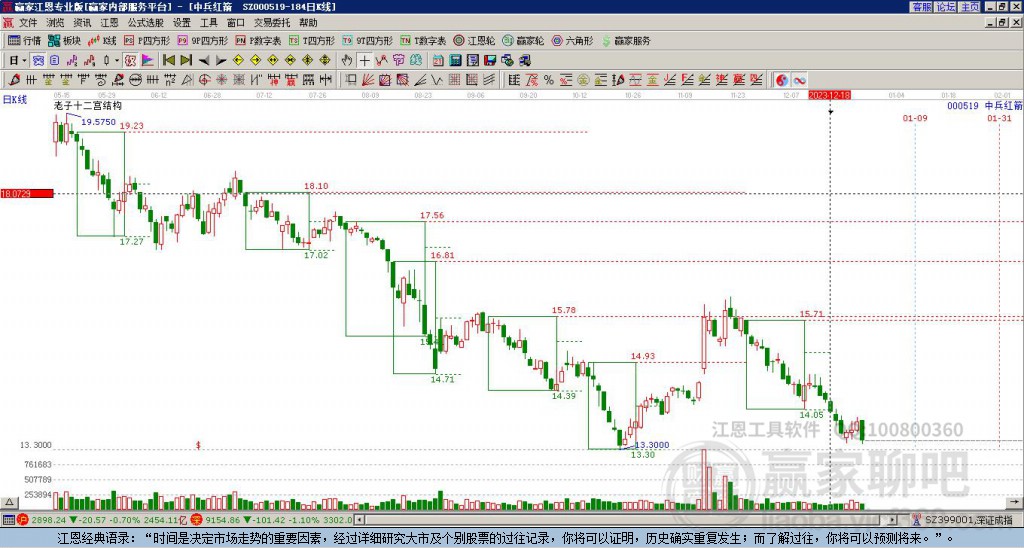Screen dimensions: 1024x548
Task: Click the 19.5750 high price annotation
Action: 99,121
